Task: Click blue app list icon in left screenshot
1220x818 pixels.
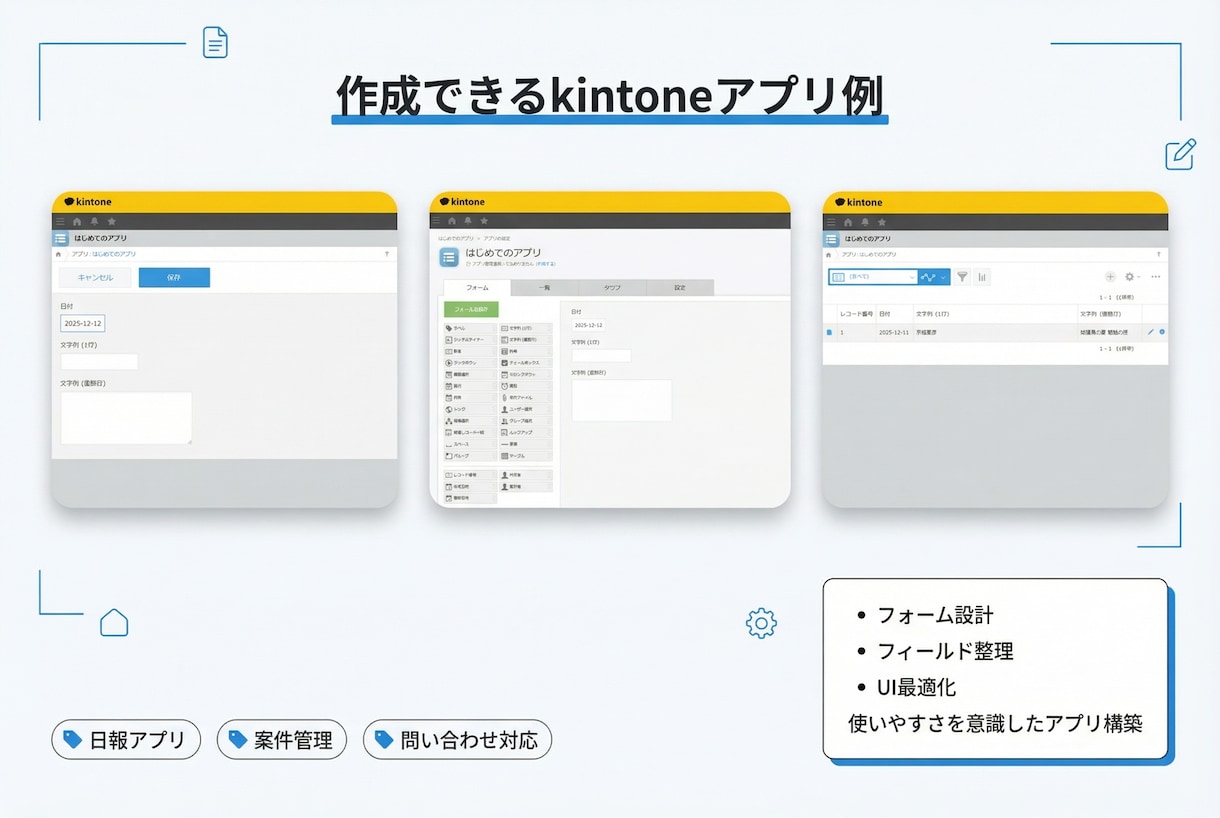Action: (61, 239)
